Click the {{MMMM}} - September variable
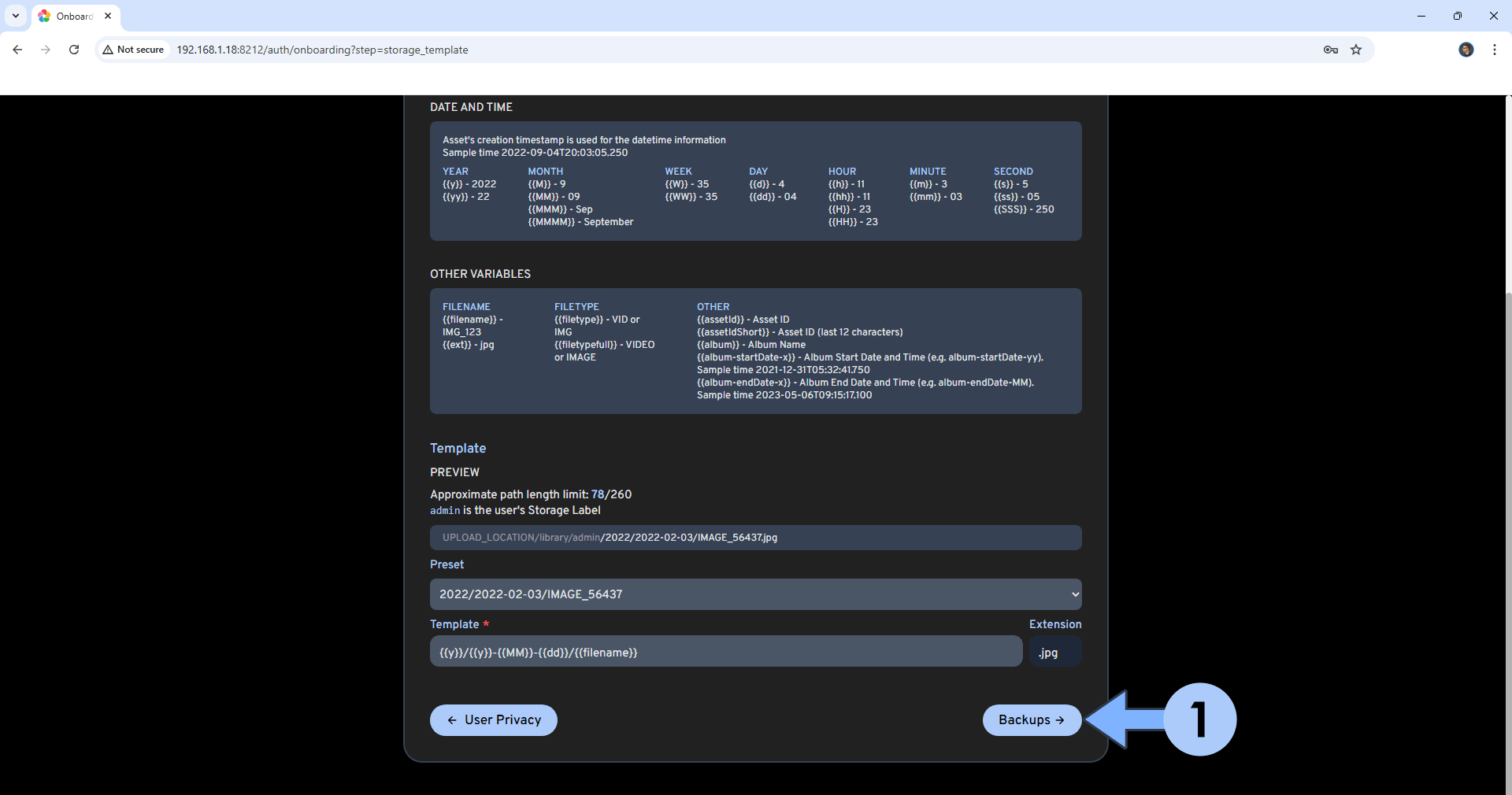The image size is (1512, 795). (x=580, y=222)
